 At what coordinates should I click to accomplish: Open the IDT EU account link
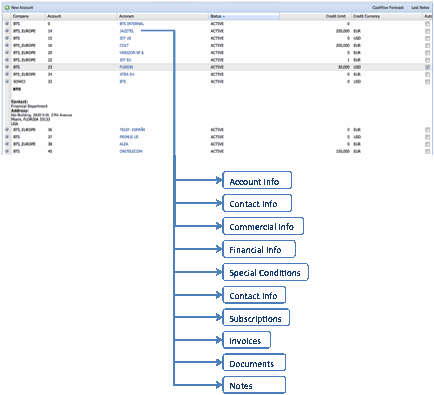125,60
